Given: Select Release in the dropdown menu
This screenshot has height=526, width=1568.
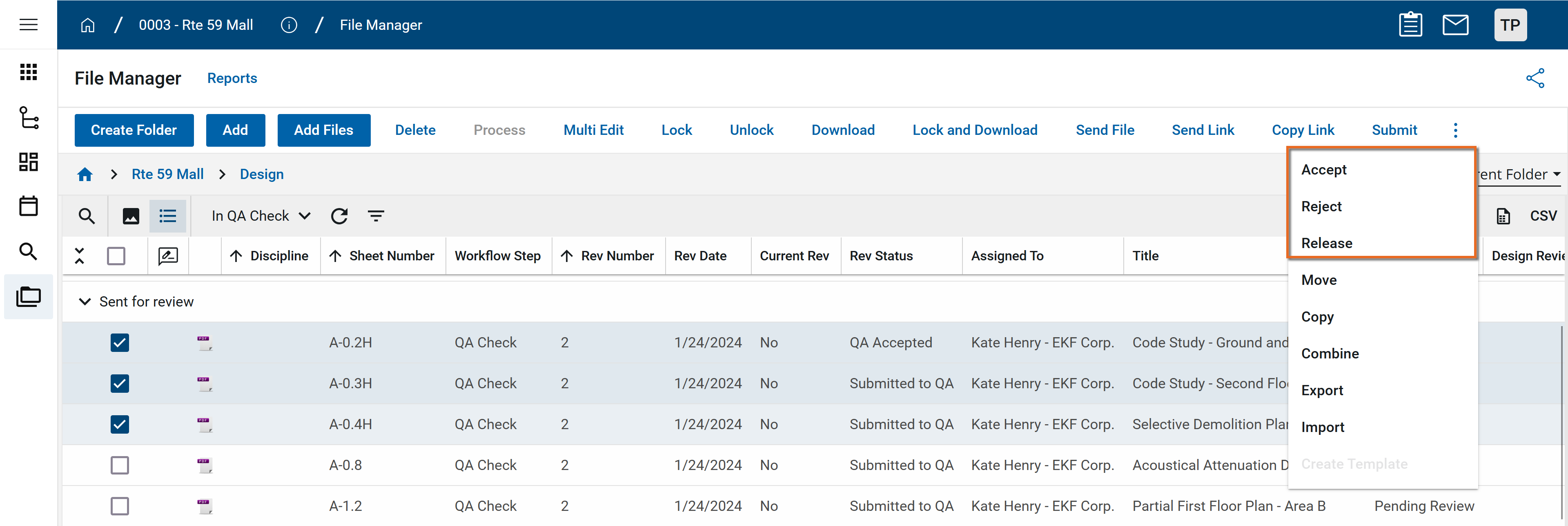Looking at the screenshot, I should click(1326, 243).
